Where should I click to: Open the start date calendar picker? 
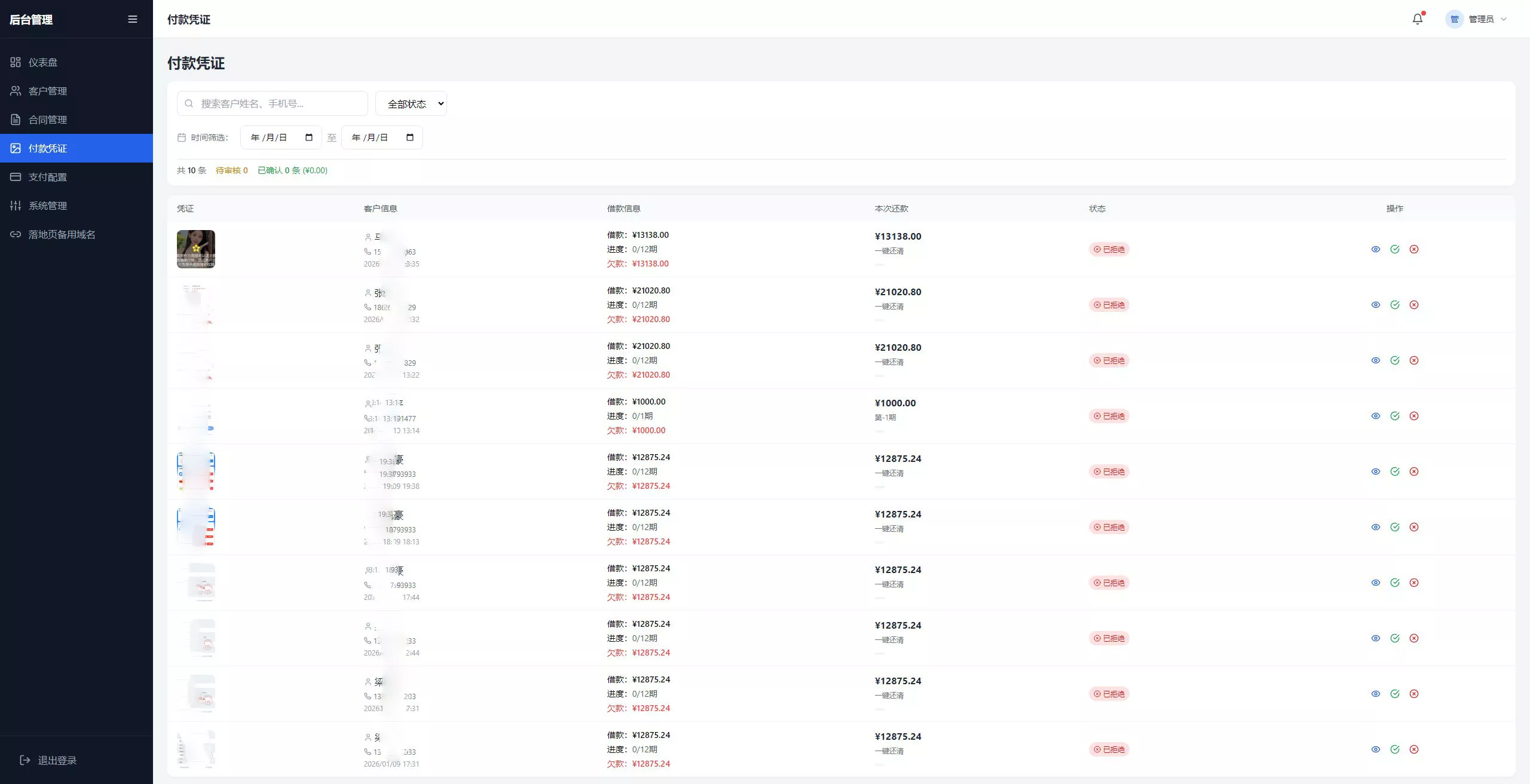(308, 137)
